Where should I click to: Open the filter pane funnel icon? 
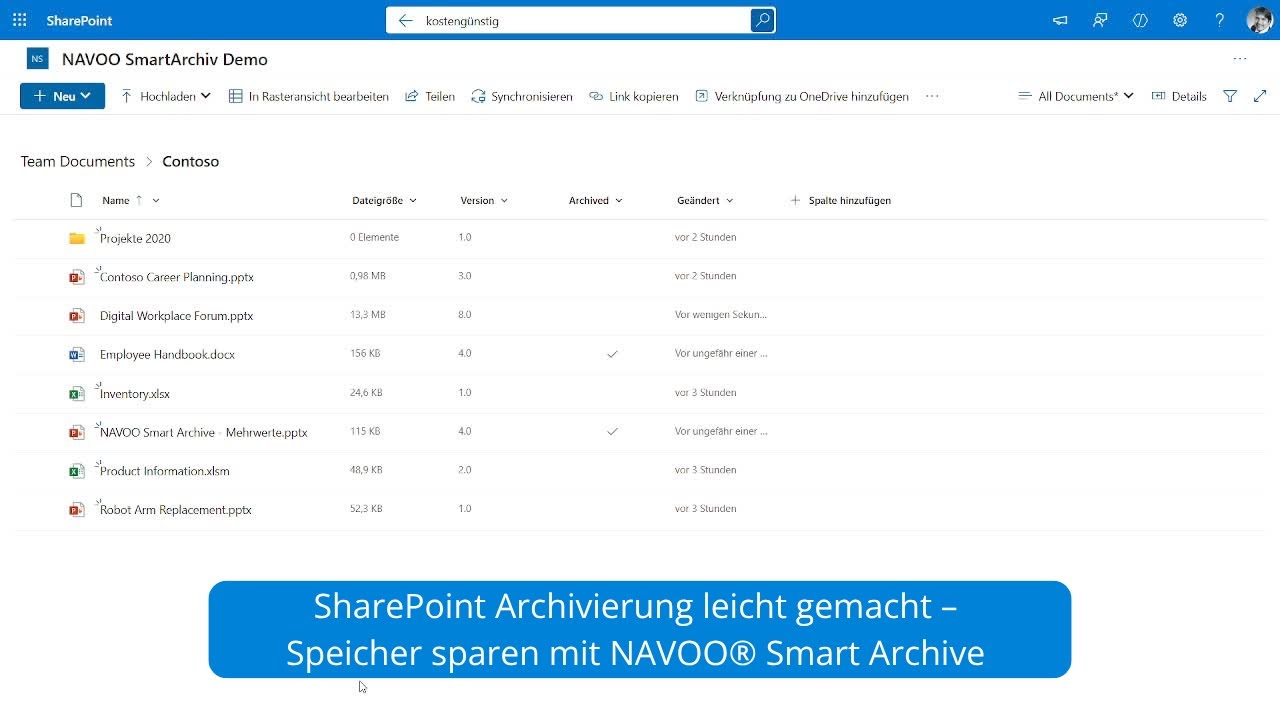(1230, 96)
